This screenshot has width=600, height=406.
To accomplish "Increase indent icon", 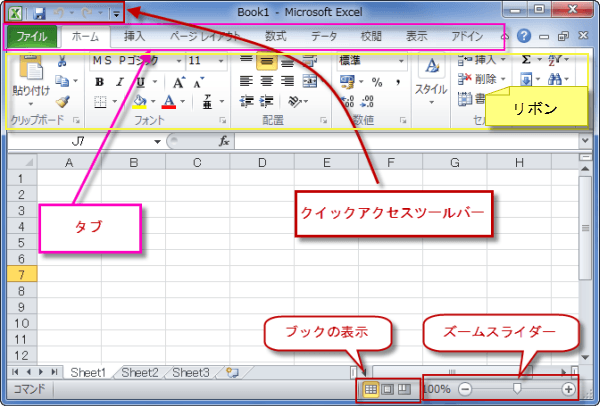I will 266,101.
